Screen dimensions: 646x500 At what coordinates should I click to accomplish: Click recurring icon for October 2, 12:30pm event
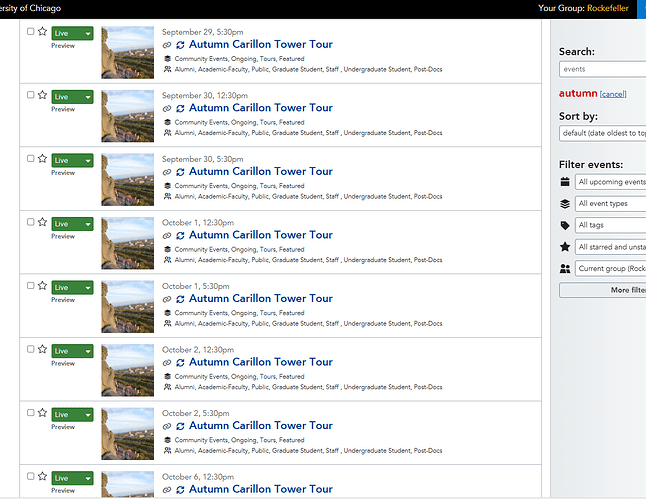coord(180,363)
